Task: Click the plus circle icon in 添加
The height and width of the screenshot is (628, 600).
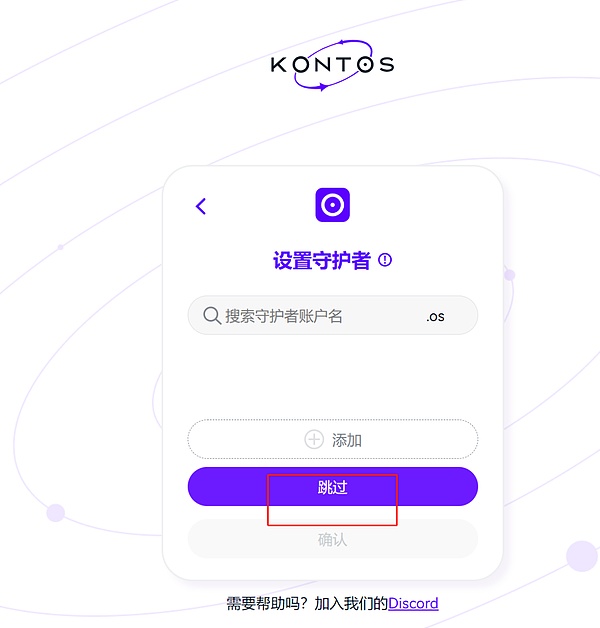Action: [x=314, y=439]
